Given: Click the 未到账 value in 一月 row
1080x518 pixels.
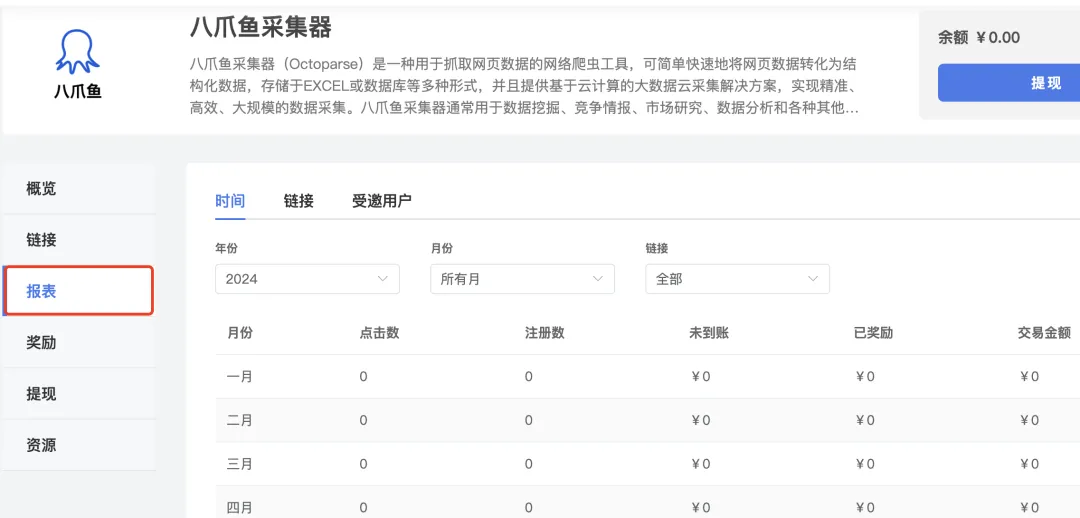Looking at the screenshot, I should click(699, 377).
